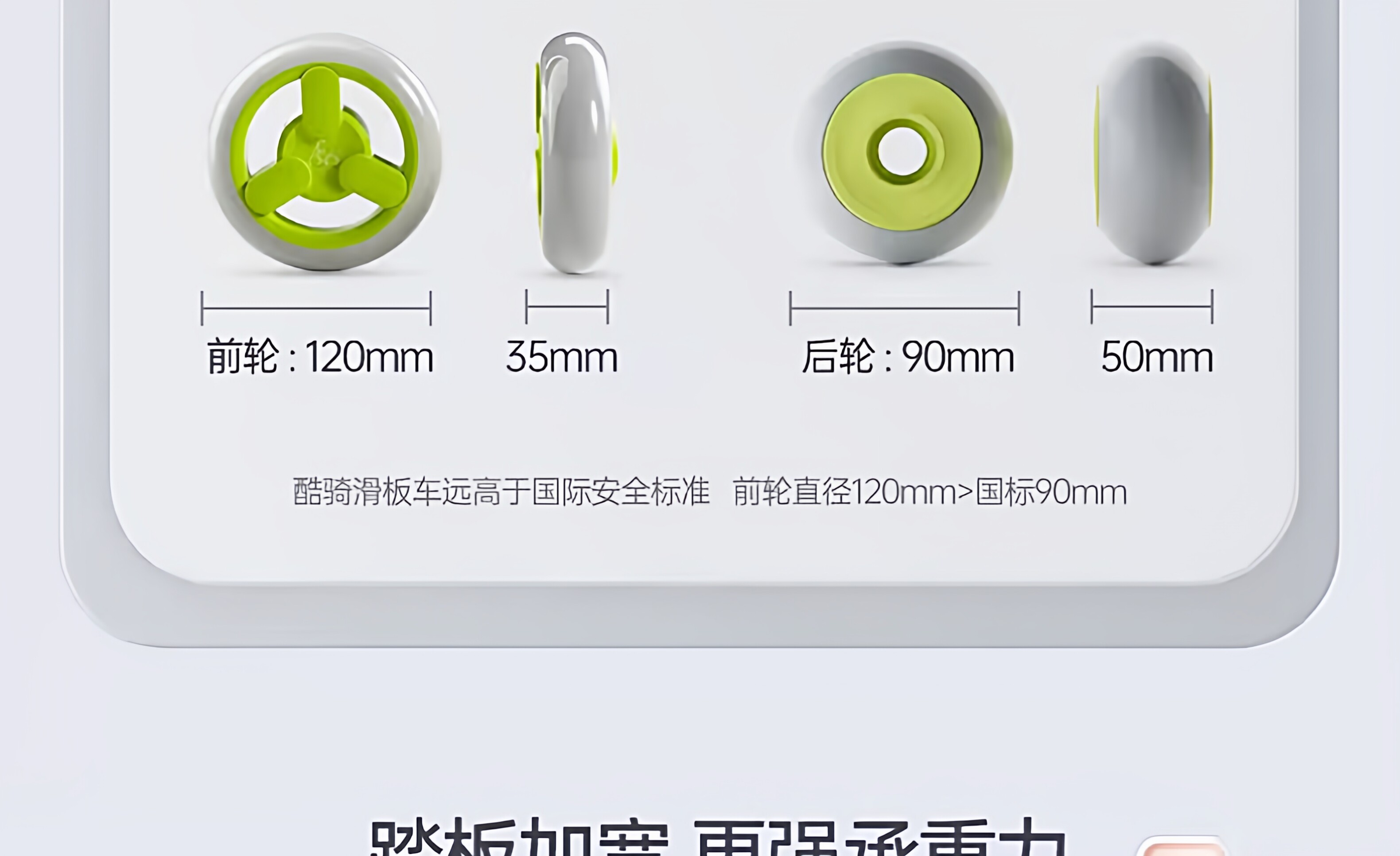The image size is (1400, 856).
Task: Click the 50mm width label
Action: (x=1157, y=357)
